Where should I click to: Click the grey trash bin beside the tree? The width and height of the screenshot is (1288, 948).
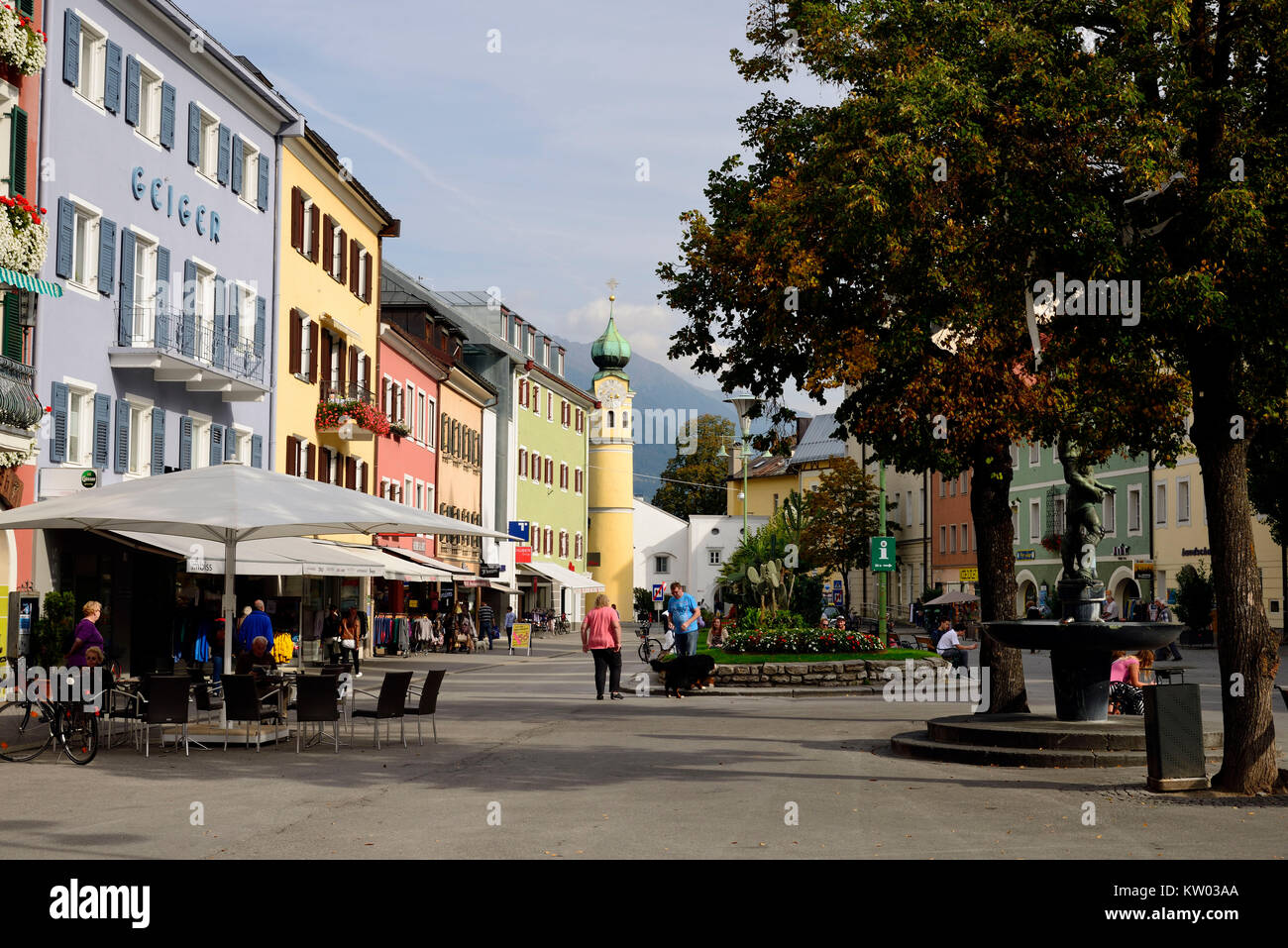[x=1174, y=736]
